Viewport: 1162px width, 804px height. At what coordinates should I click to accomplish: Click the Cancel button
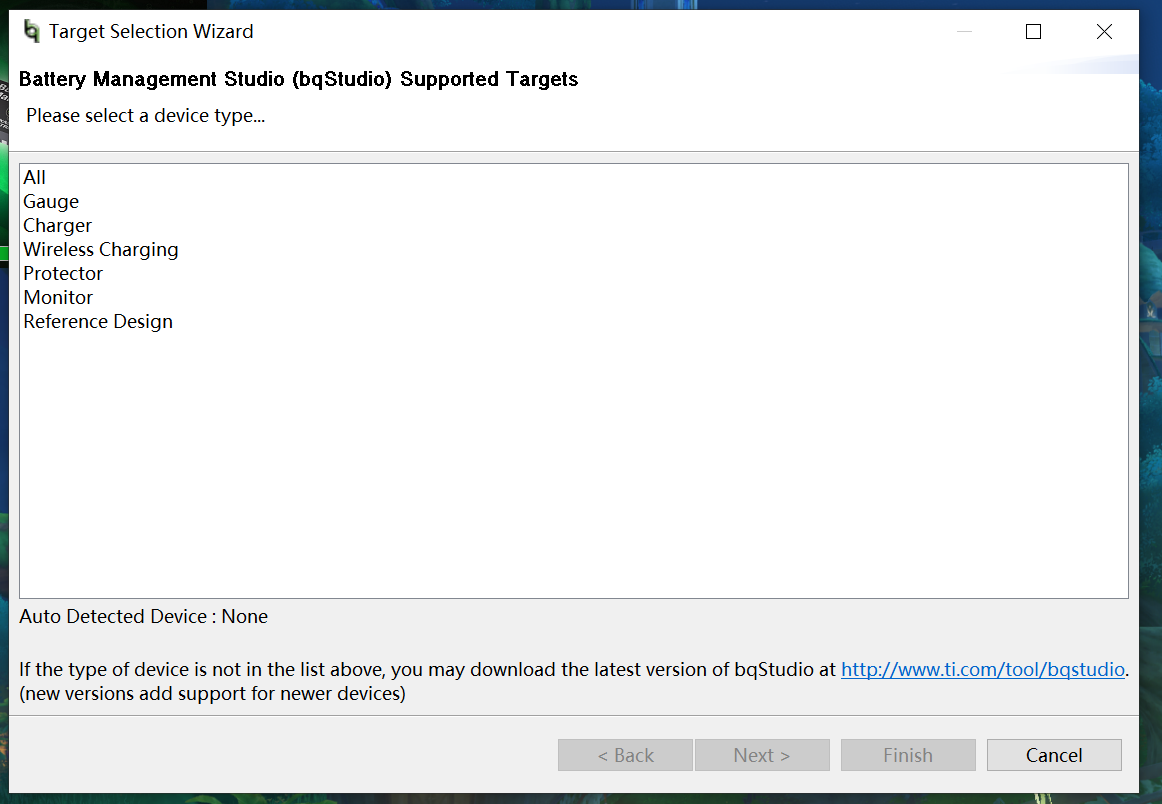(1054, 755)
